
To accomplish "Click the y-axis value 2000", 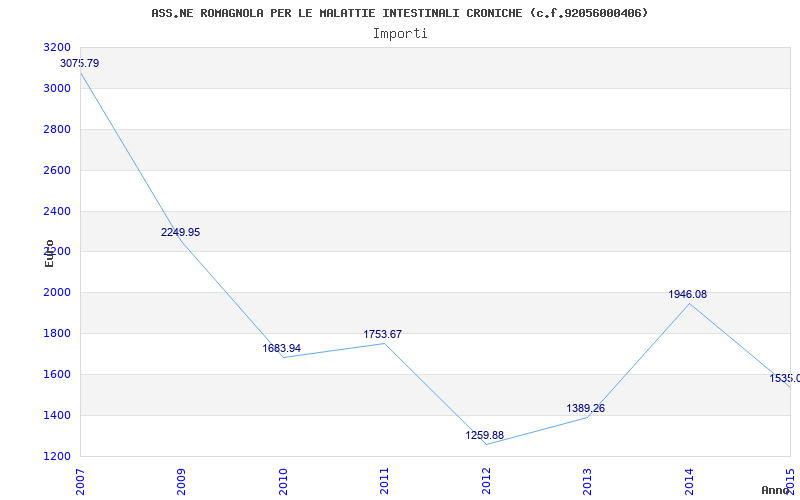I will 57,292.
